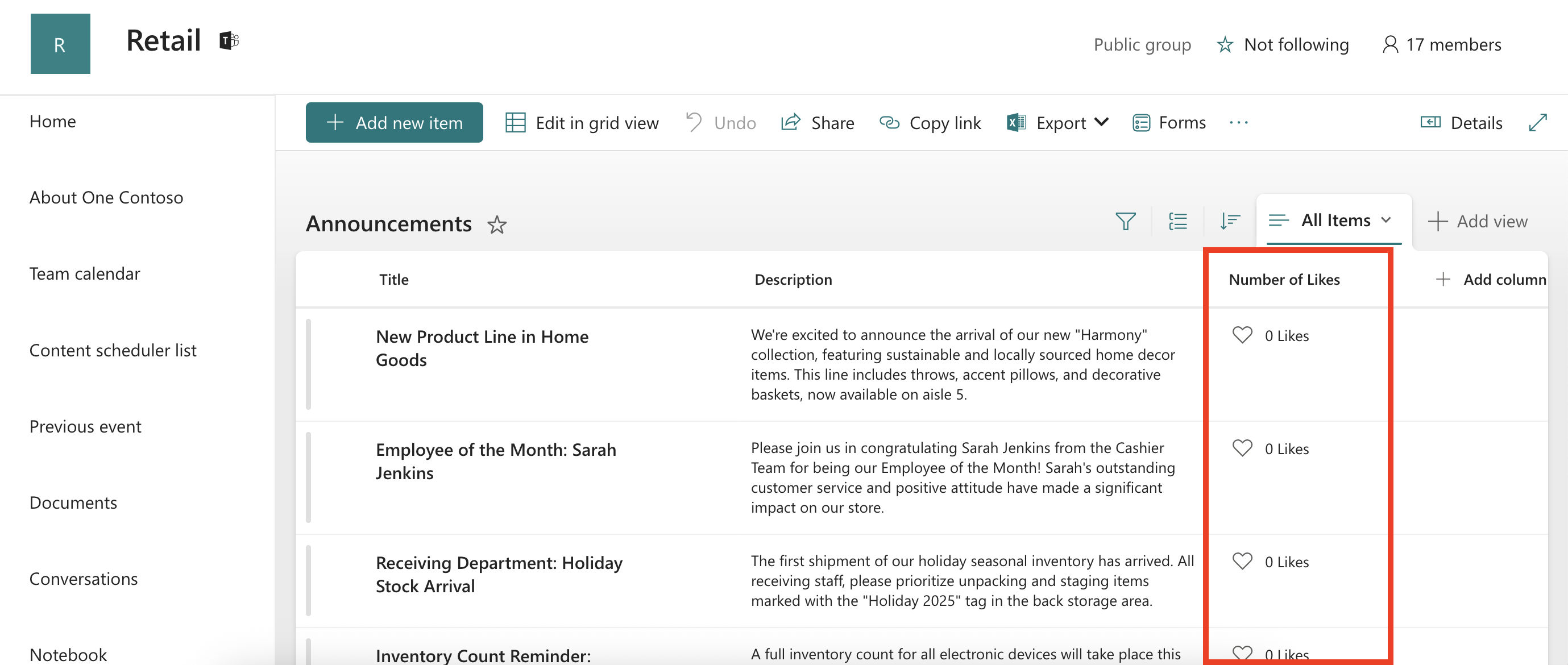This screenshot has width=1568, height=665.
Task: Like the New Product Line announcement heart
Action: 1242,335
